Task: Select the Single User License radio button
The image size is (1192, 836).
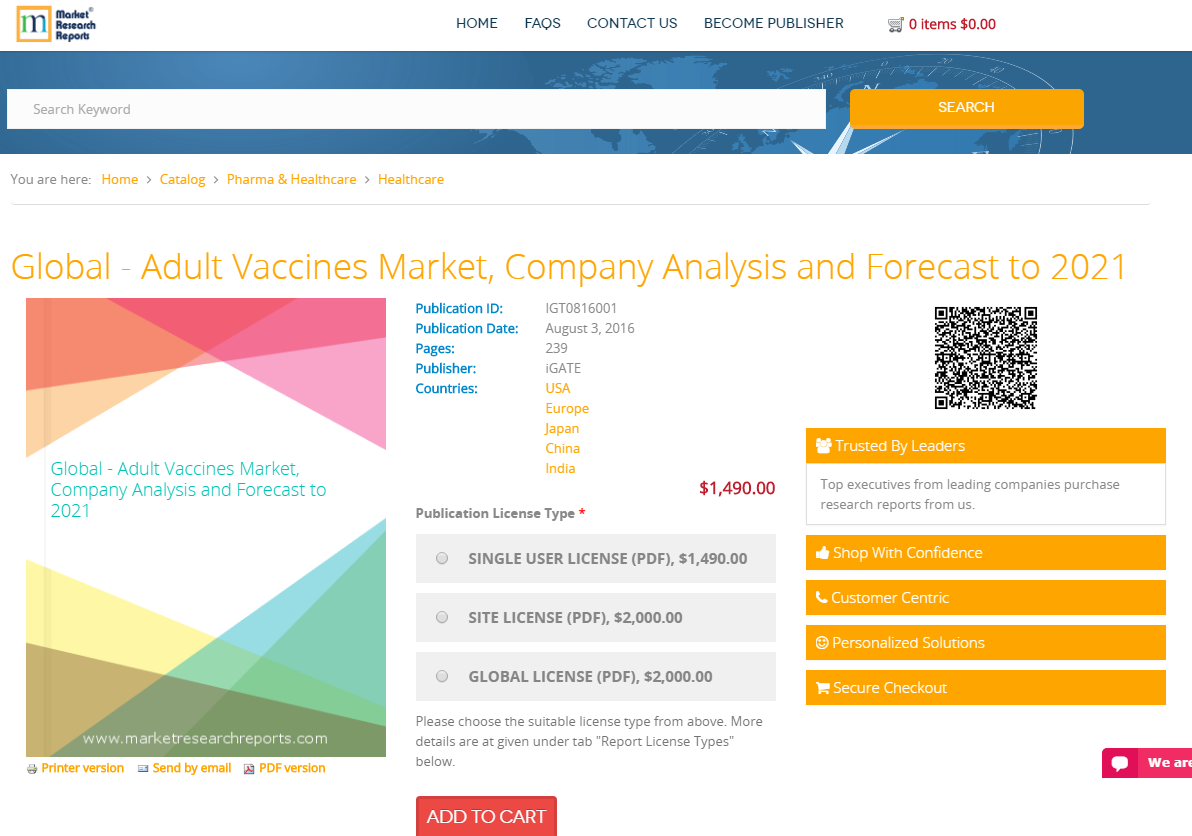Action: (442, 559)
